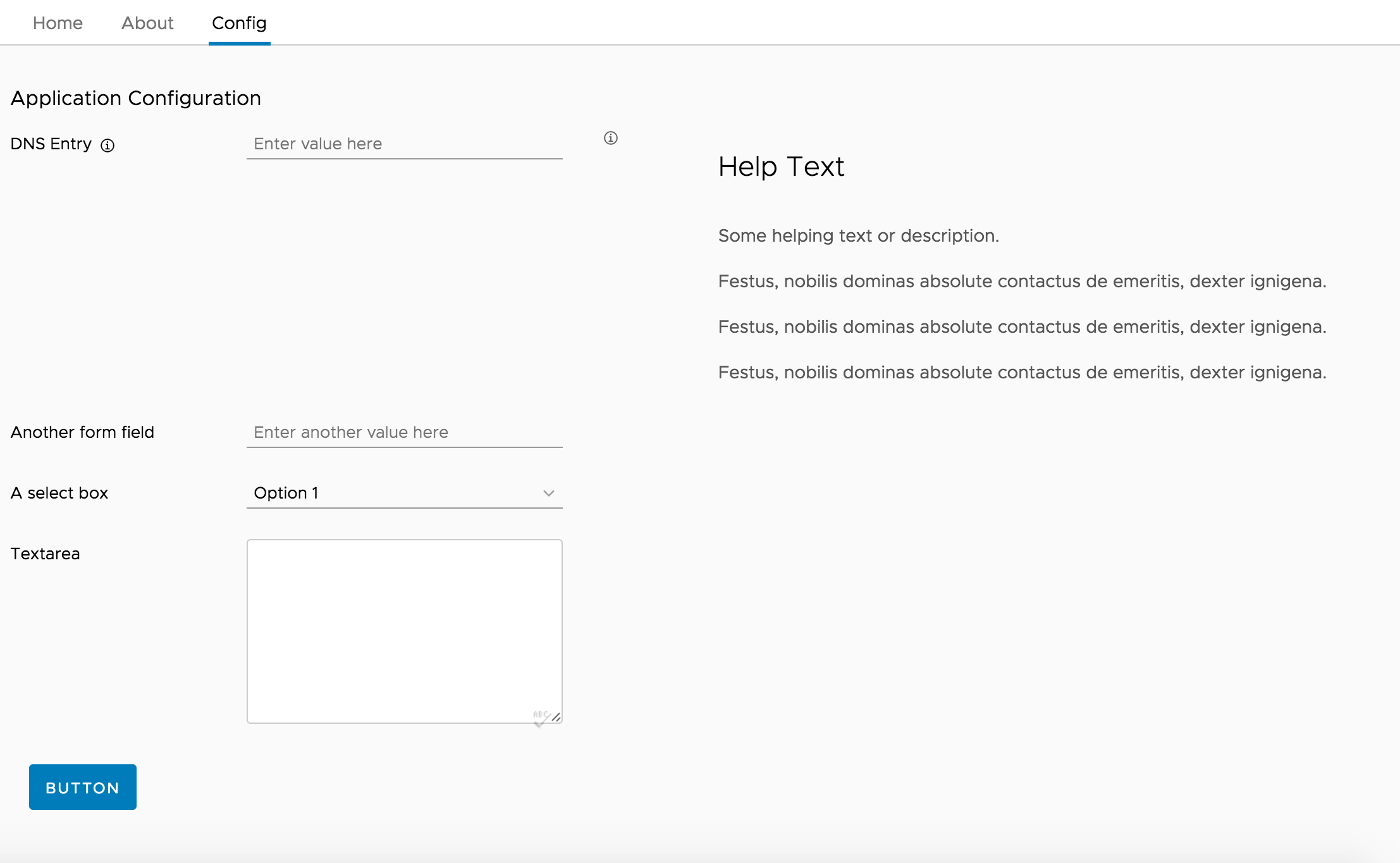1400x863 pixels.
Task: Click the circular info icon right side
Action: (610, 137)
